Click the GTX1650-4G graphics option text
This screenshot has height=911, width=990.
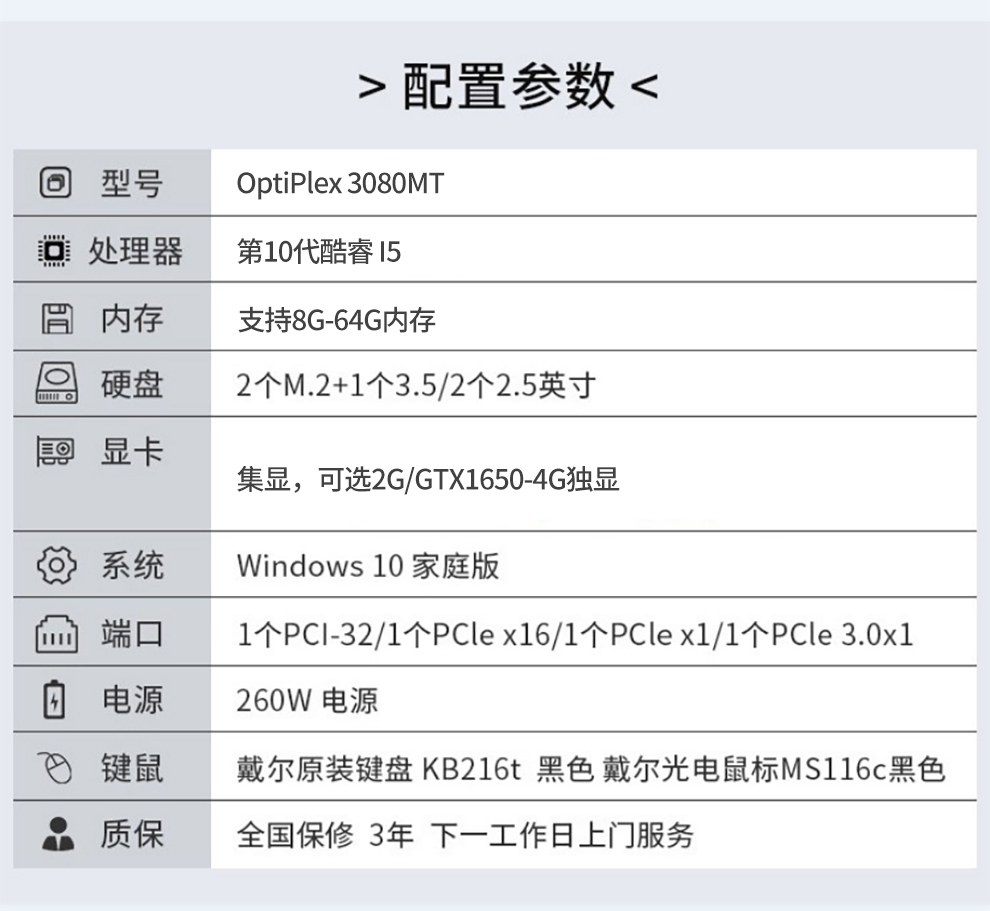(490, 480)
